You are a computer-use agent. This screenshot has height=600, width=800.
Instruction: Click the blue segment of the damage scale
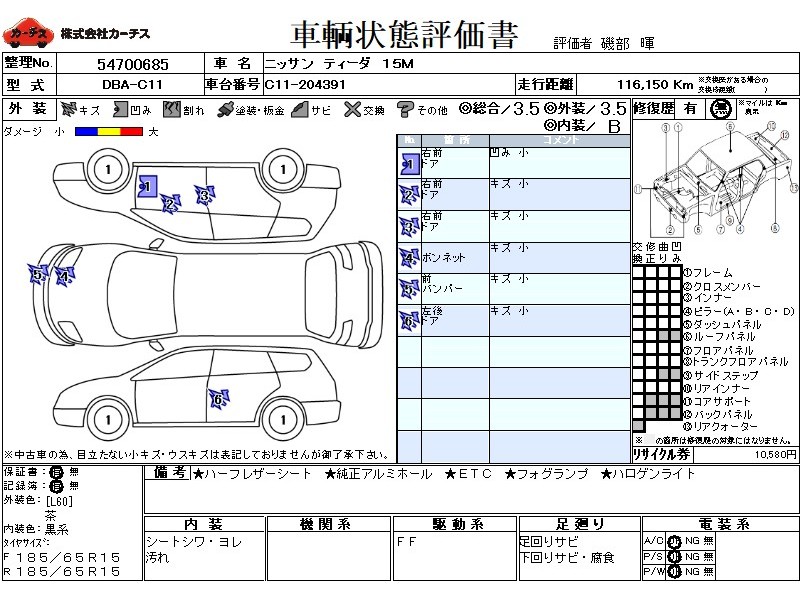pos(86,132)
